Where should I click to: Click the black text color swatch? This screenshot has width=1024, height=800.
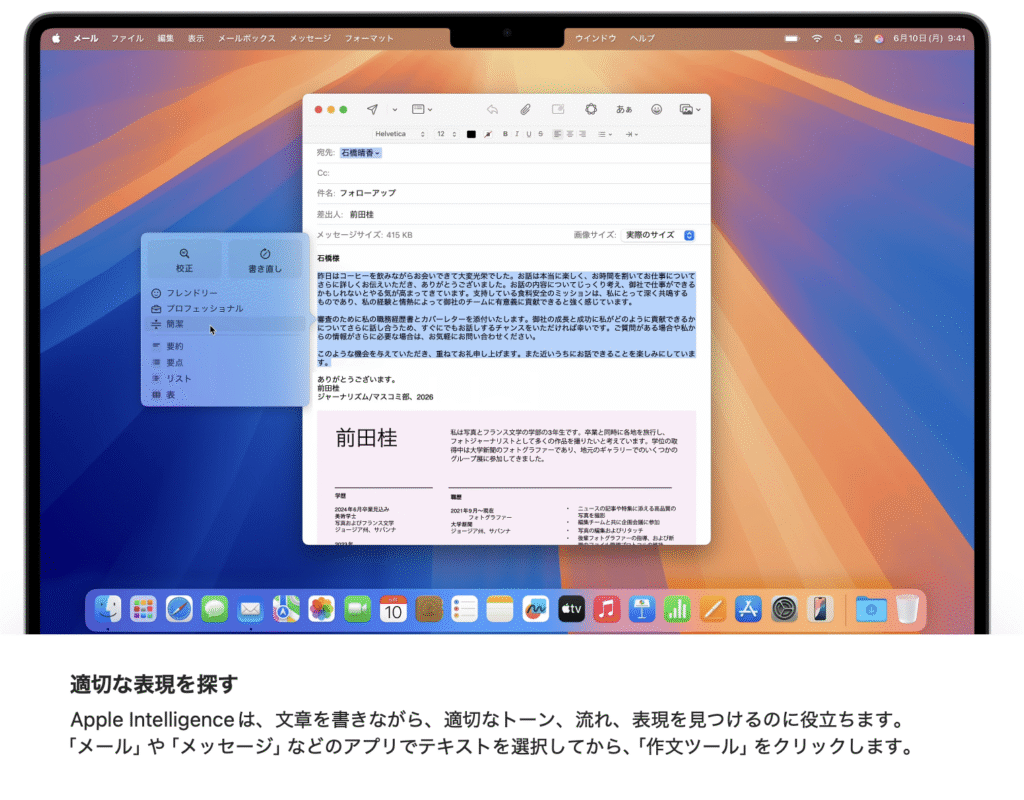tap(471, 134)
